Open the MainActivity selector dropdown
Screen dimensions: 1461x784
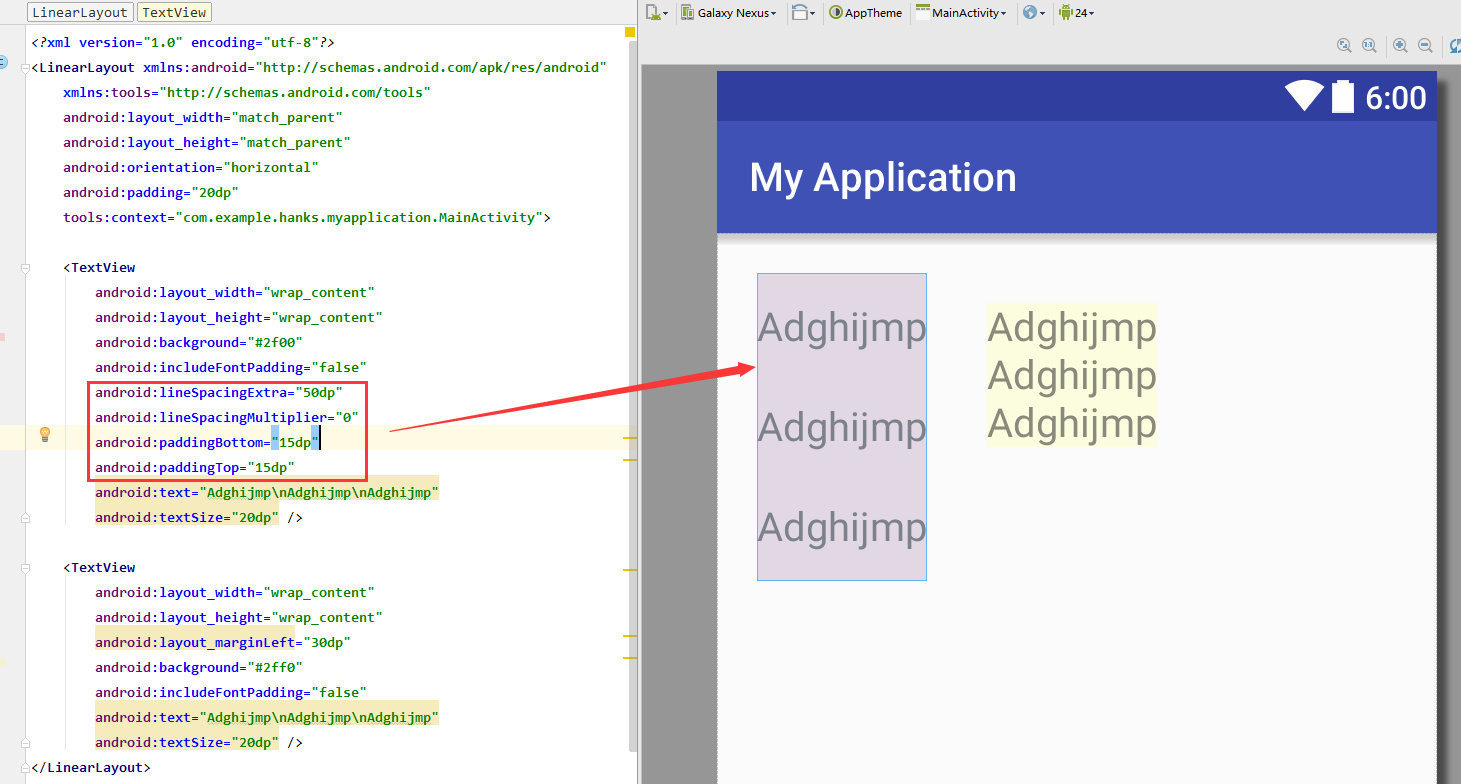click(961, 13)
